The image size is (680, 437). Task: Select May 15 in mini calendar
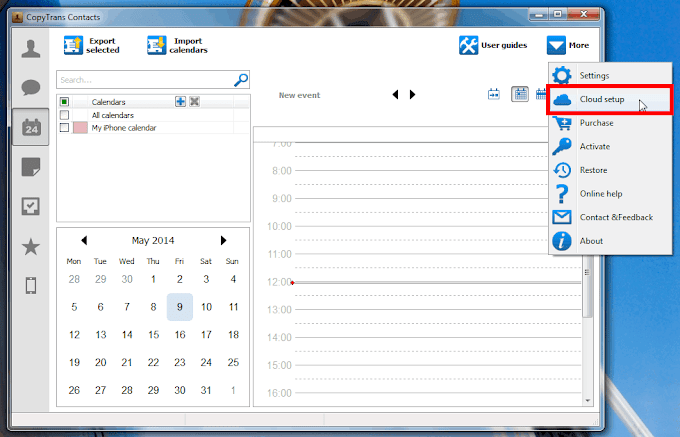(x=154, y=335)
